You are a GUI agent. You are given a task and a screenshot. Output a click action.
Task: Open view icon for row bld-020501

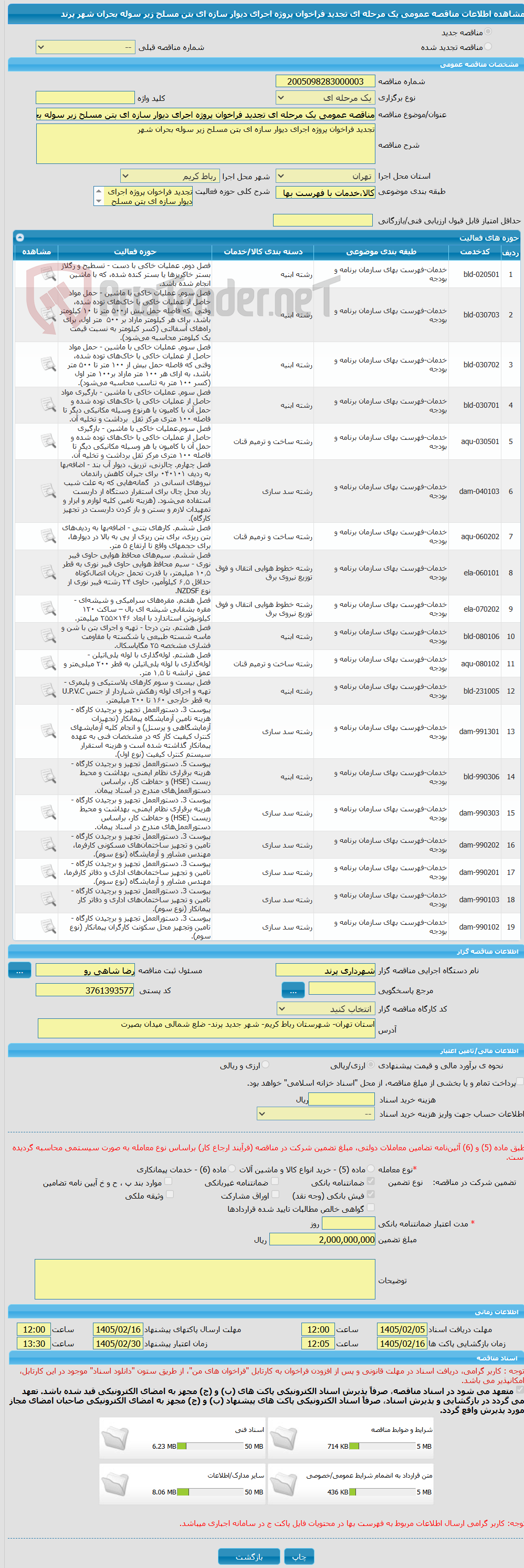[48, 274]
